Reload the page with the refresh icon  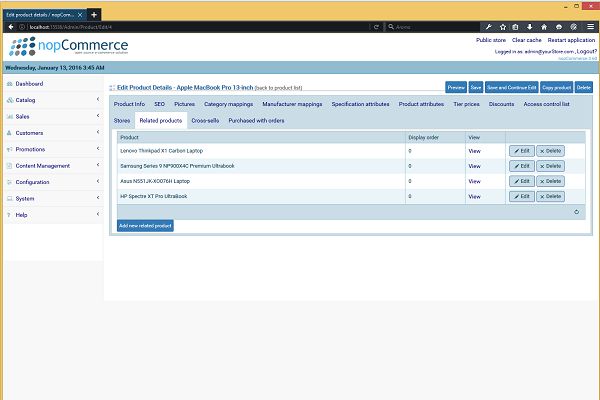click(376, 27)
